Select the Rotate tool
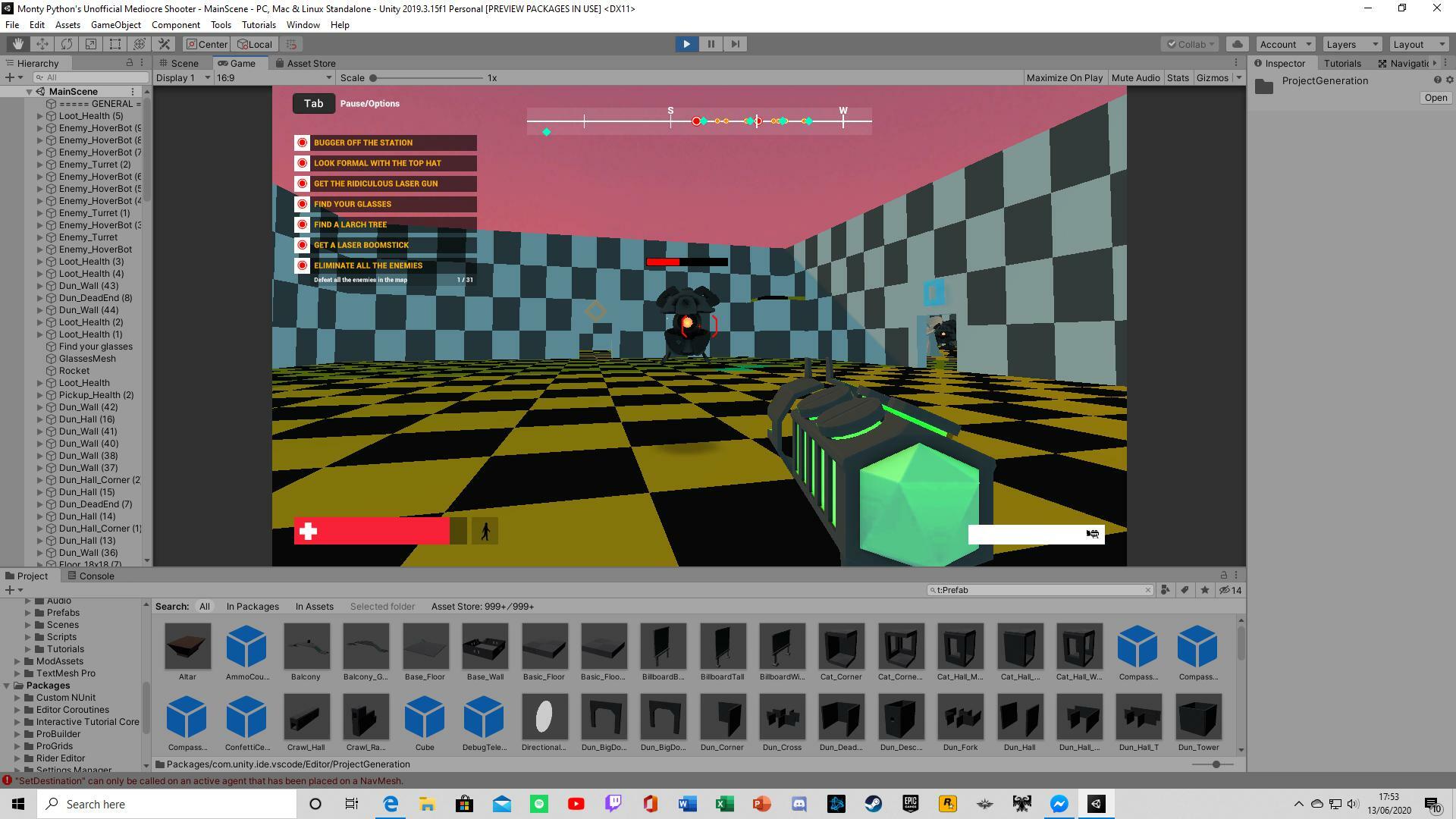 [66, 44]
